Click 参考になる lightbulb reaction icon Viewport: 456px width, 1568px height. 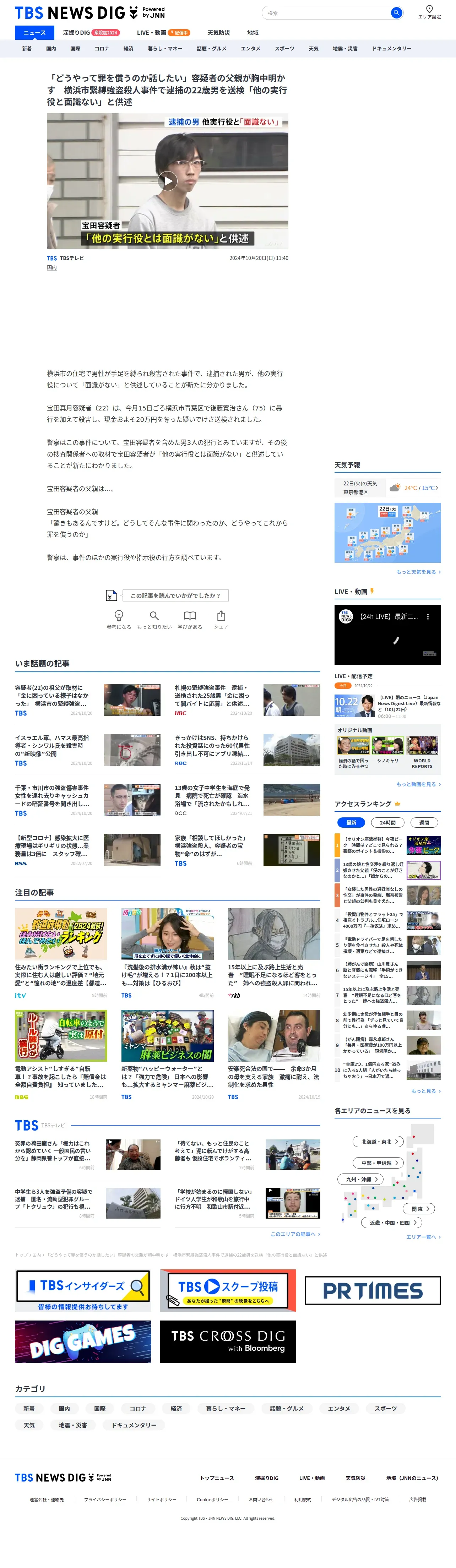tap(119, 615)
